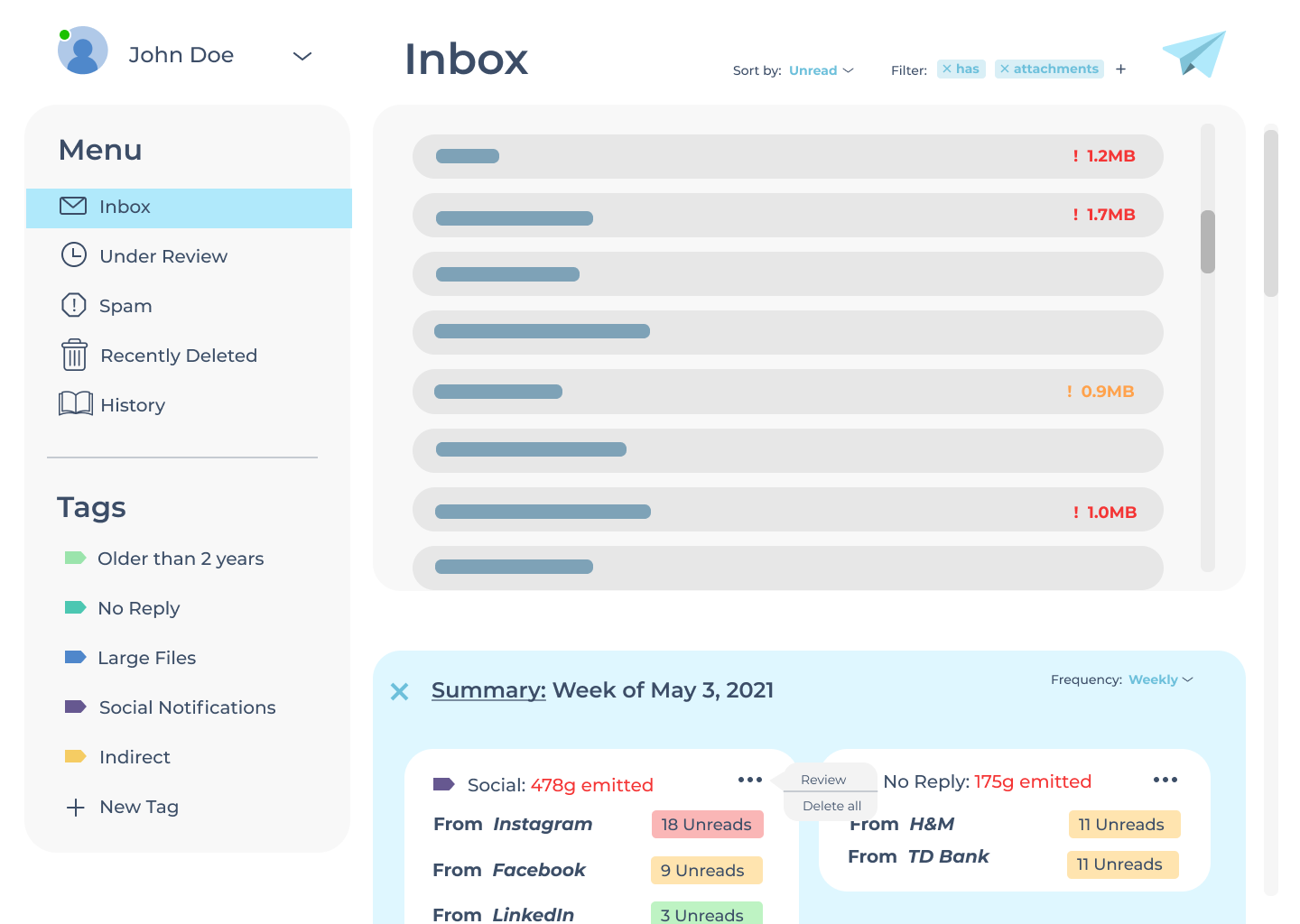The image size is (1300, 924).
Task: Expand the John Doe account chevron
Action: tap(302, 56)
